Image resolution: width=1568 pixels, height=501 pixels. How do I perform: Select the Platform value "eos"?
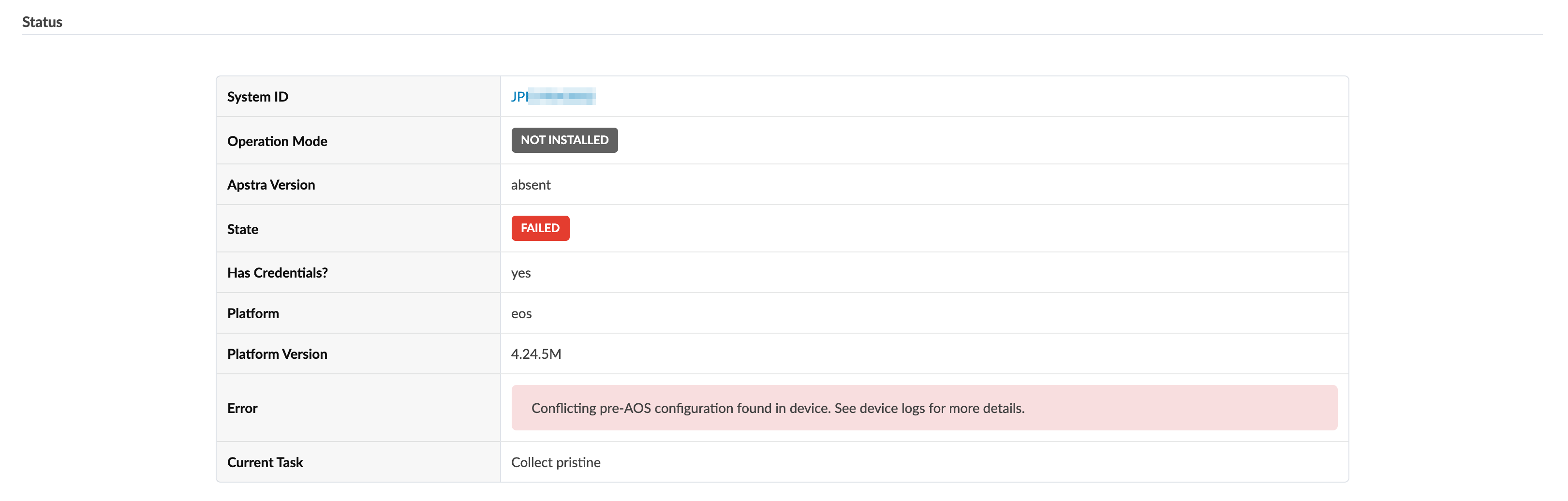[x=521, y=313]
